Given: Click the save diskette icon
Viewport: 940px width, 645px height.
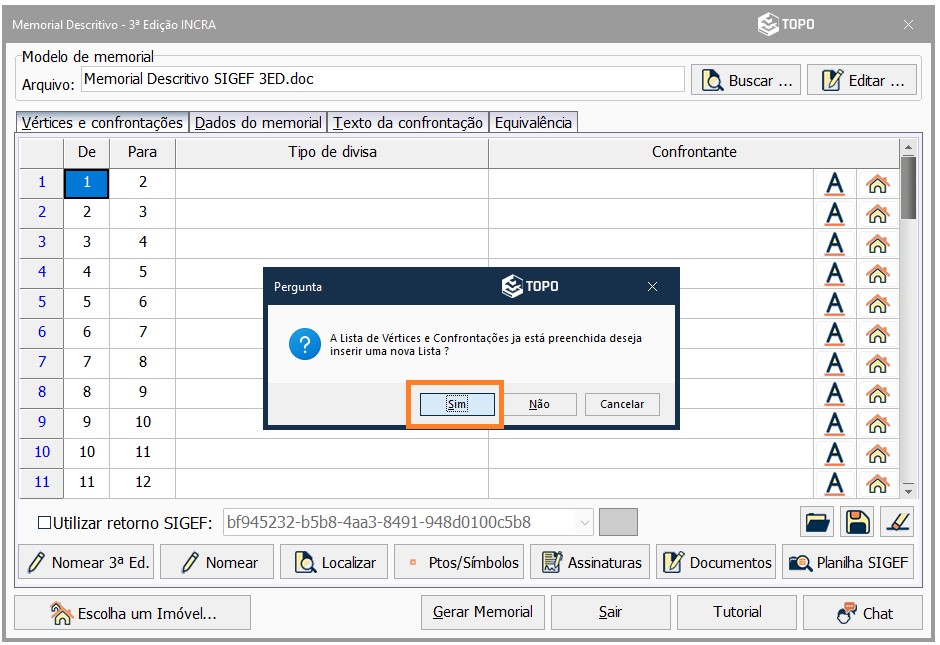Looking at the screenshot, I should coord(857,522).
